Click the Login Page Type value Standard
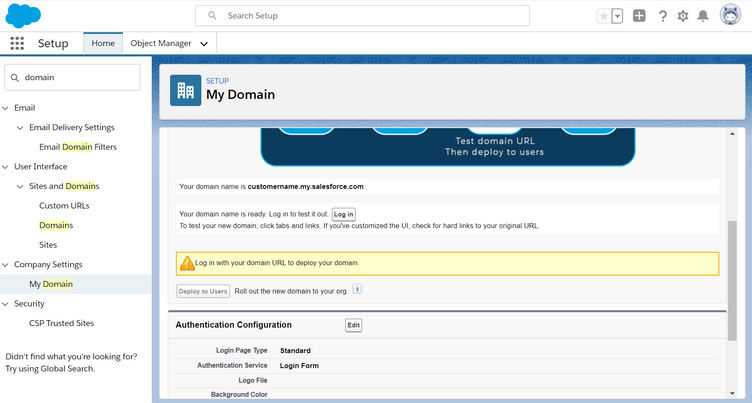 pos(295,351)
